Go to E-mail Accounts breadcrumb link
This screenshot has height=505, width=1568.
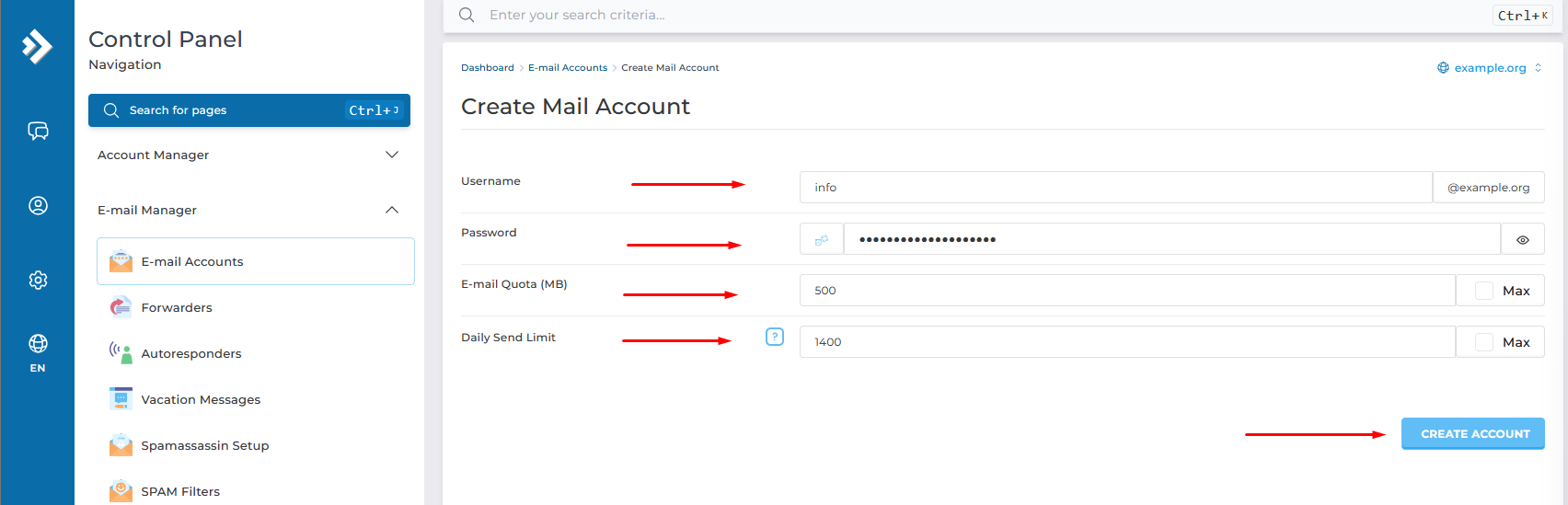(567, 68)
